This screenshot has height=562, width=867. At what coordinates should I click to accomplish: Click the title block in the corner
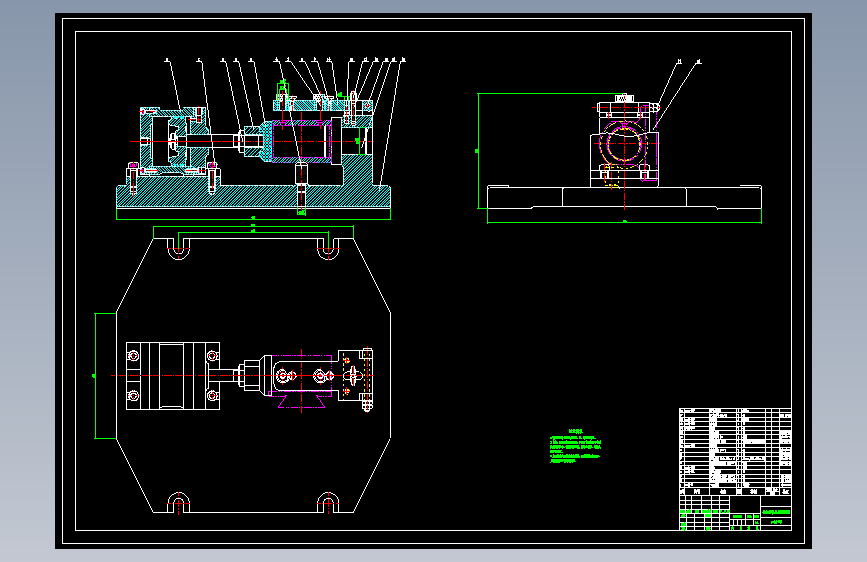735,513
